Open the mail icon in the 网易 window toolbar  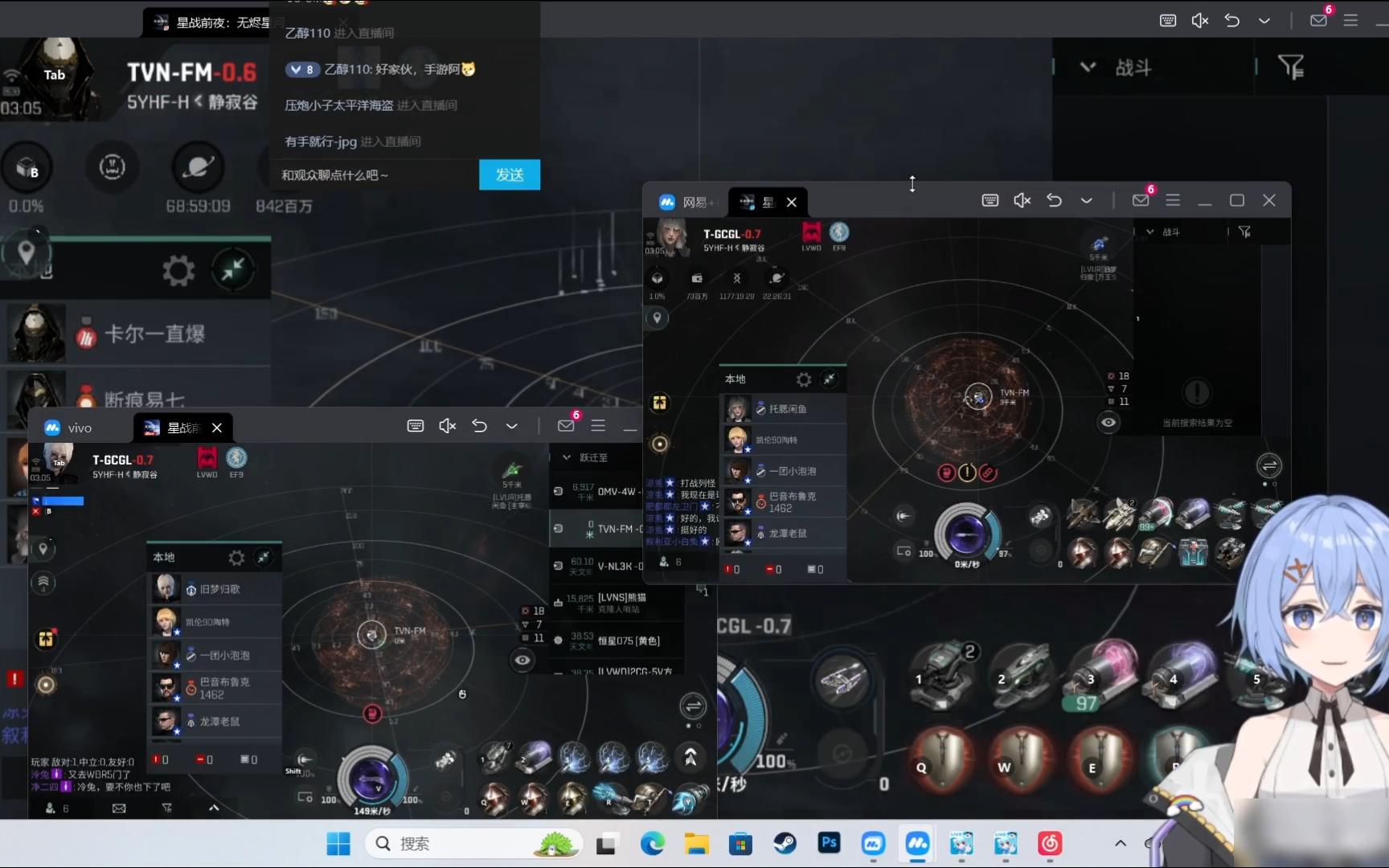point(1141,200)
